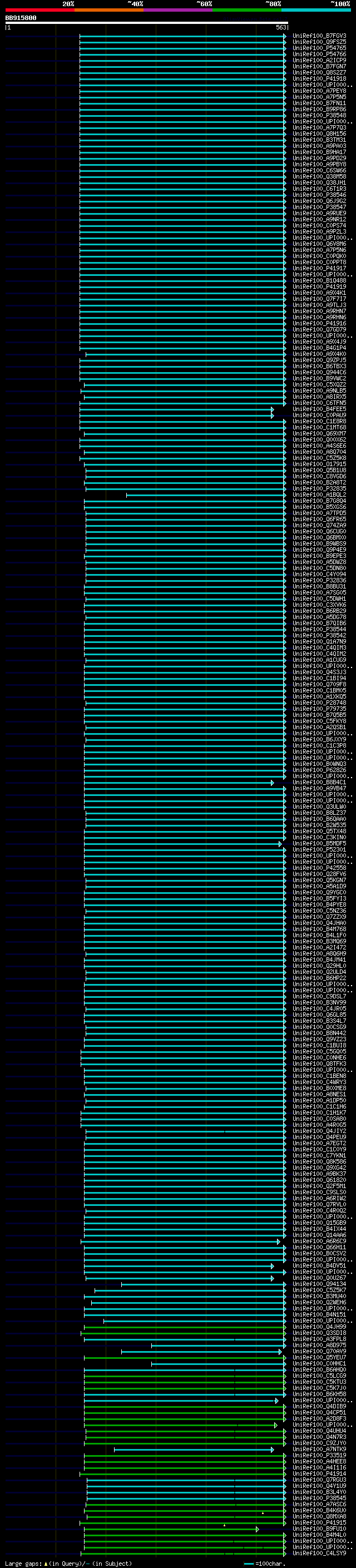
Task: Select hit UniRef100_Q9FSZ5
Action: 319,42
